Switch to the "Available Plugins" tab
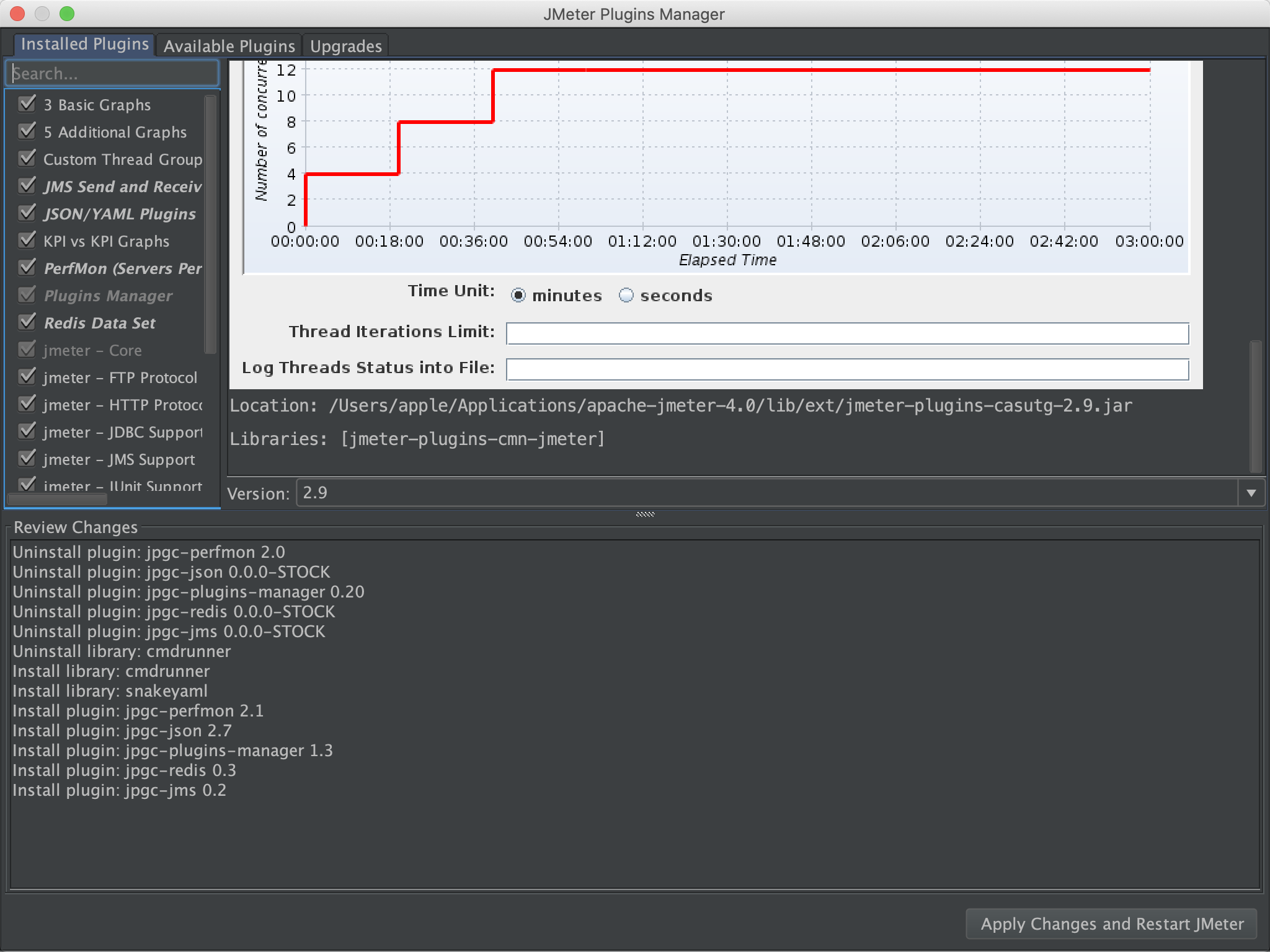Screen dimensions: 1270x952 [228, 45]
